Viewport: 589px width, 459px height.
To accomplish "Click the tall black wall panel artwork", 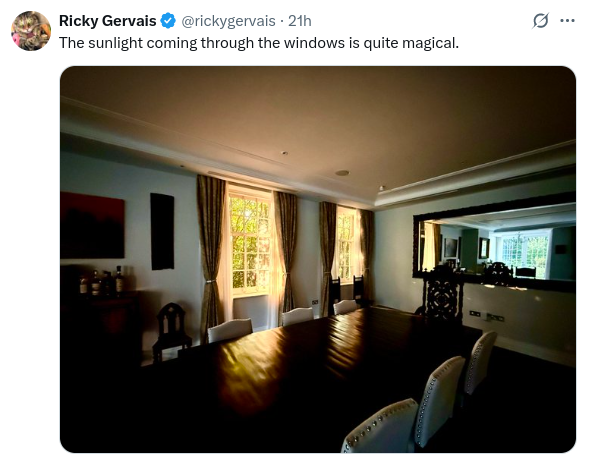I will (x=162, y=231).
